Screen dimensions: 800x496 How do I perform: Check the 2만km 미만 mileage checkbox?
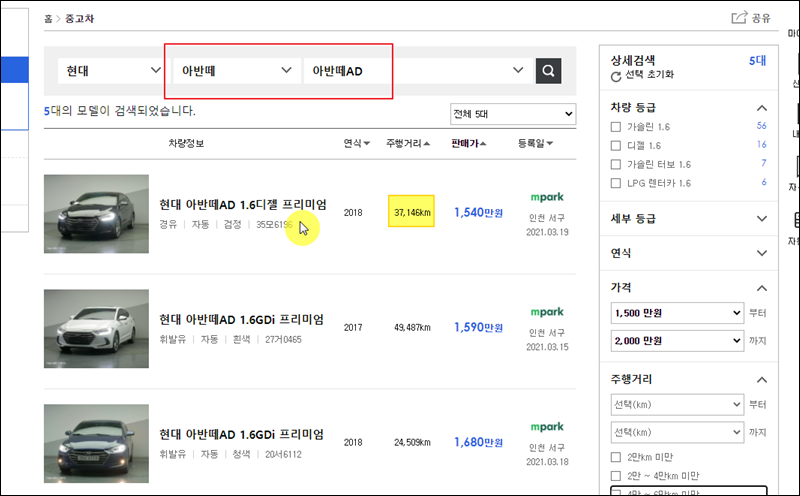616,457
